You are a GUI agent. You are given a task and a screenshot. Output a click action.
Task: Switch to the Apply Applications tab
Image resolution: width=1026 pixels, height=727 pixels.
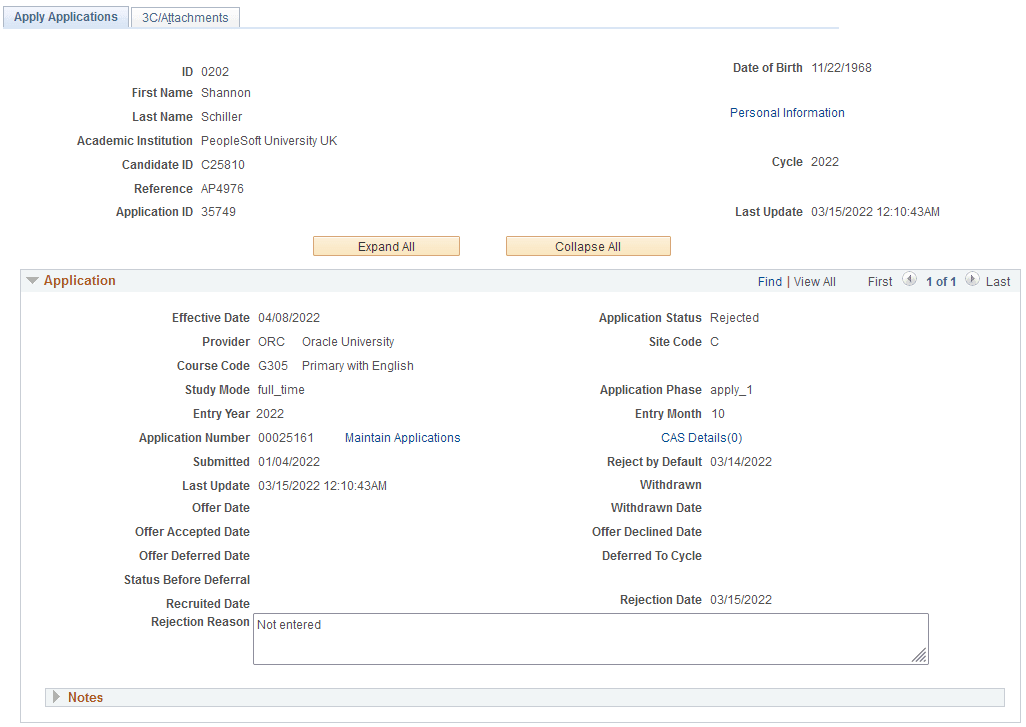(x=65, y=17)
